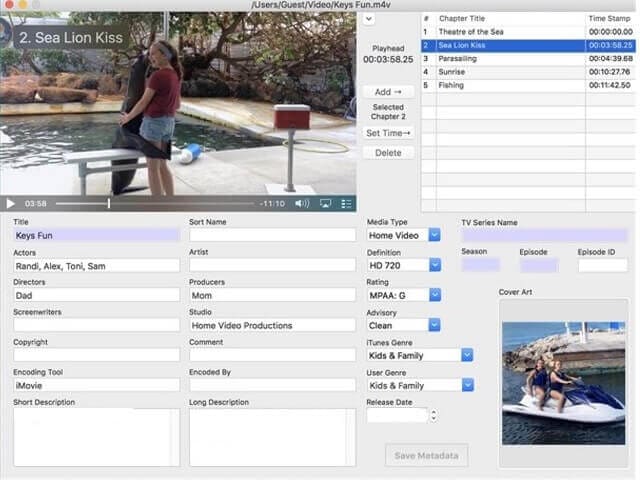Click the Release Date field

(397, 415)
